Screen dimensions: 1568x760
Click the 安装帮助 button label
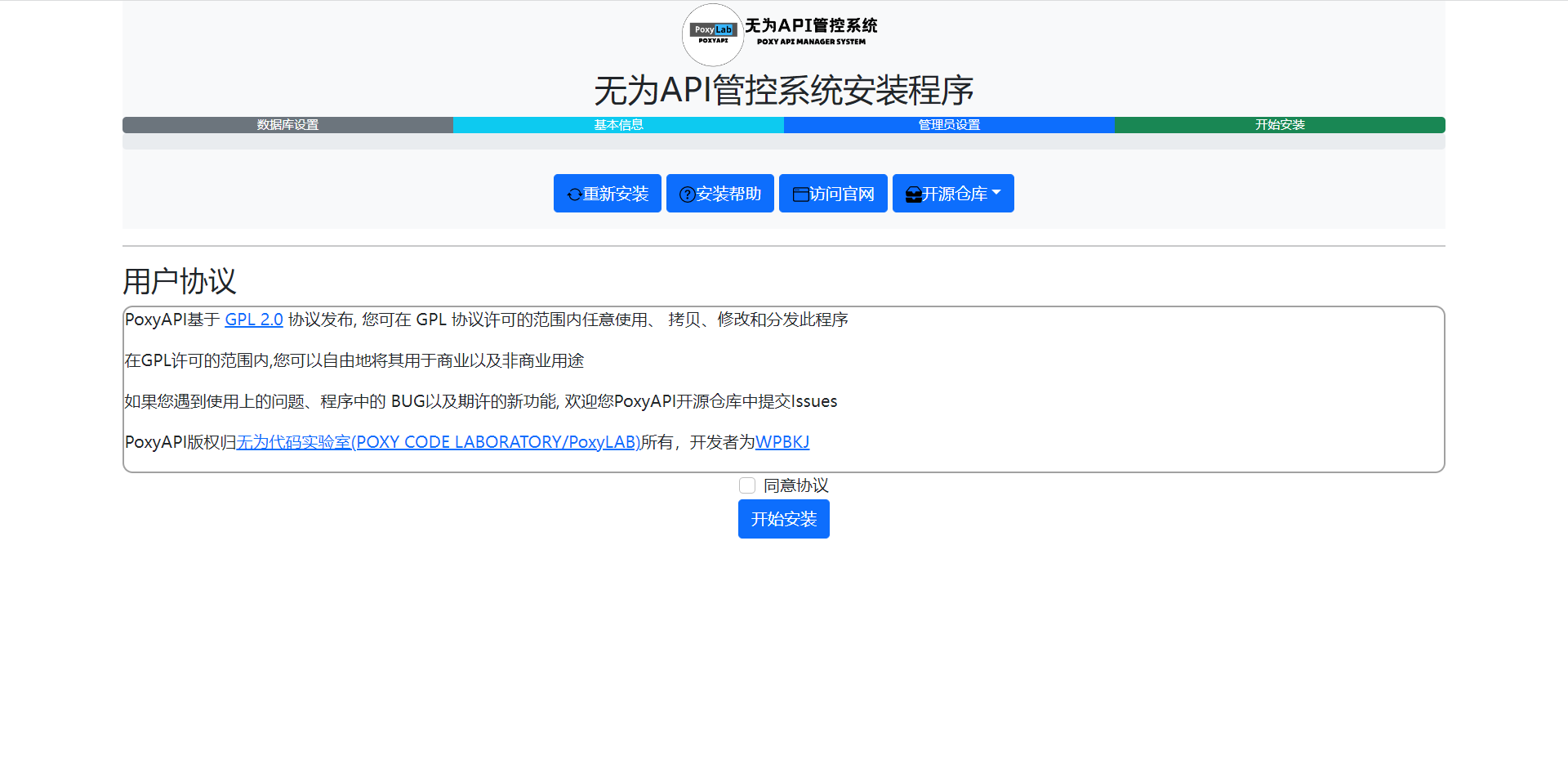point(728,194)
